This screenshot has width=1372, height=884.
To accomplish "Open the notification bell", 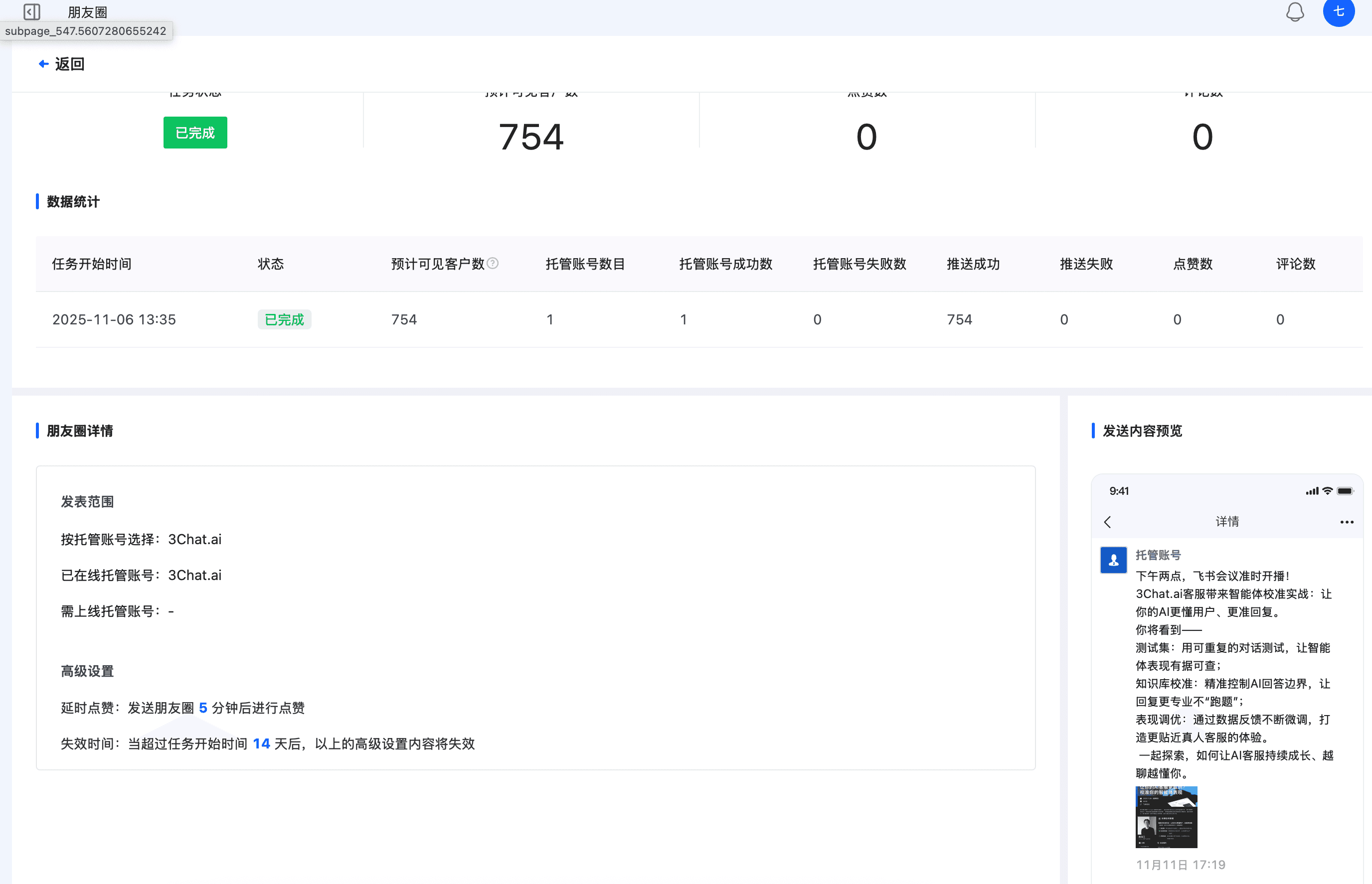I will [x=1294, y=11].
